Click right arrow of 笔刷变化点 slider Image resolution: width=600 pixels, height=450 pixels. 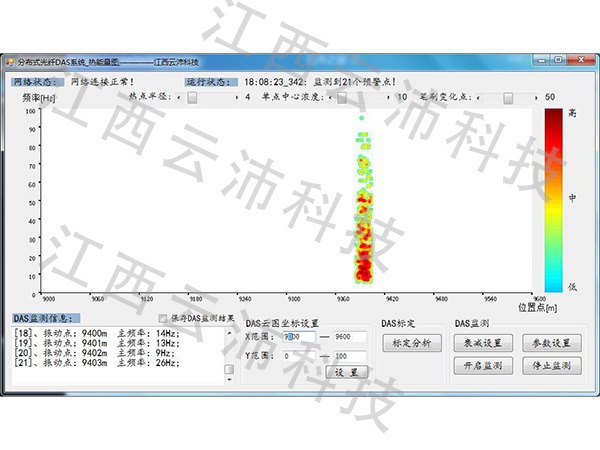[x=536, y=98]
